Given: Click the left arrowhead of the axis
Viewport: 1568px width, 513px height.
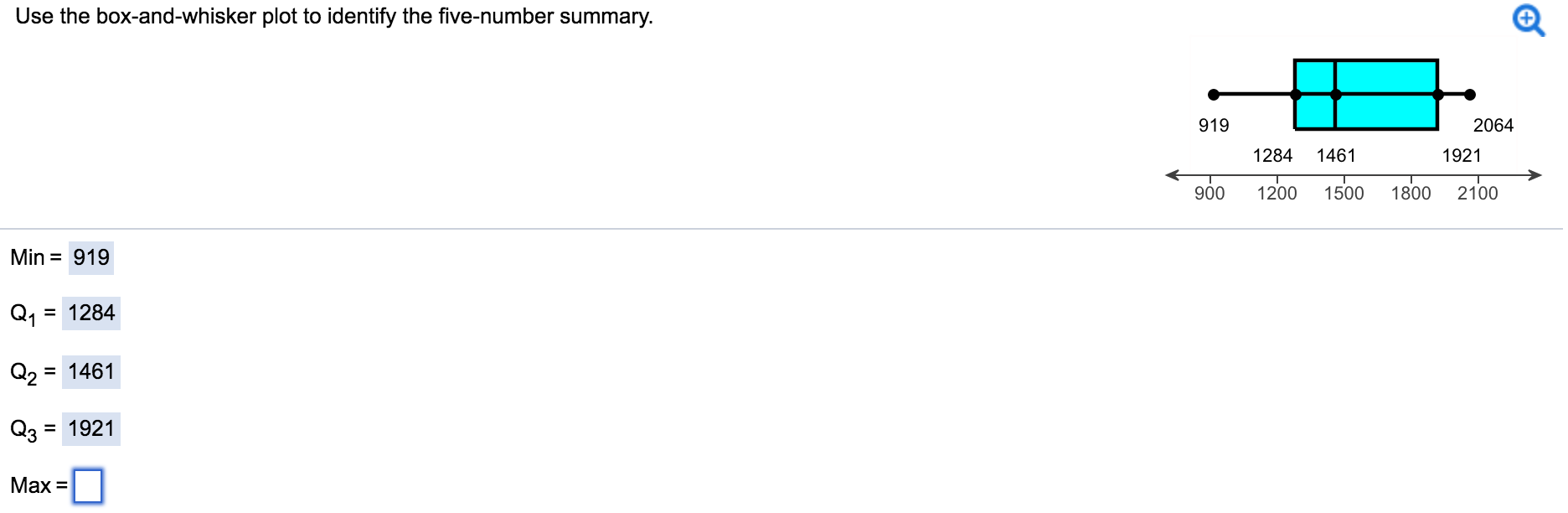Looking at the screenshot, I should coord(1173,175).
